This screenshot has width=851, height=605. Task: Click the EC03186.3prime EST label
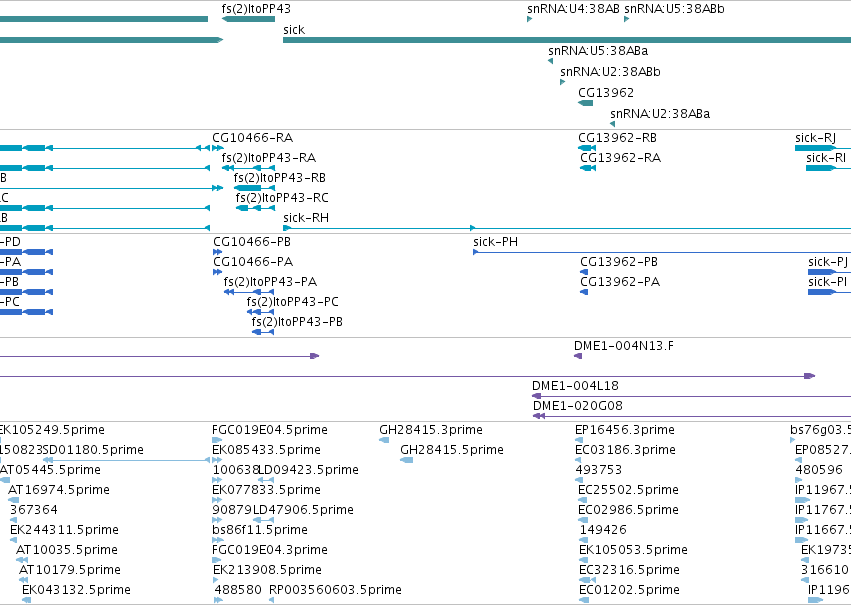click(625, 450)
